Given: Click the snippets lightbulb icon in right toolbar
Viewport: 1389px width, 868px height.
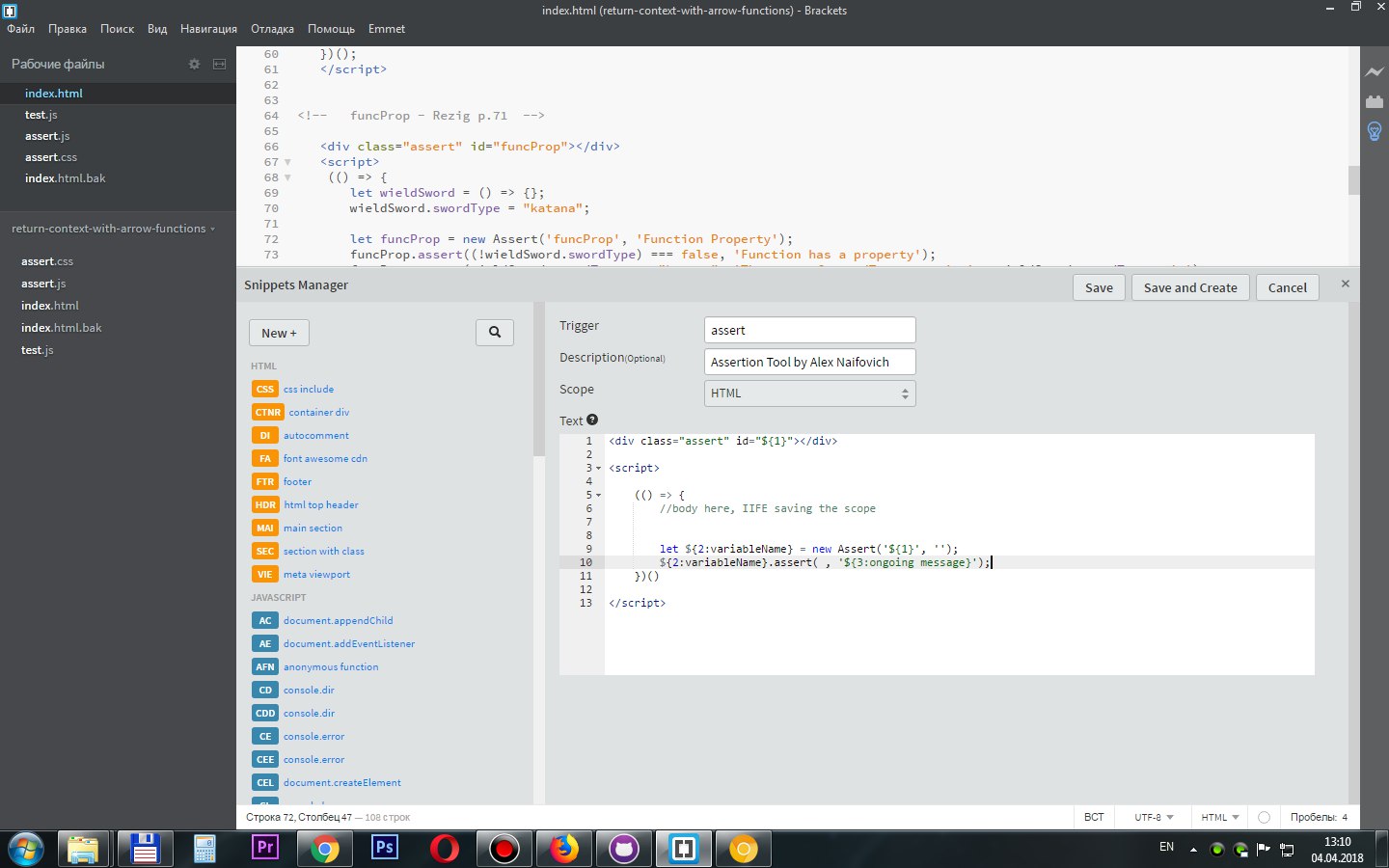Looking at the screenshot, I should 1375,131.
